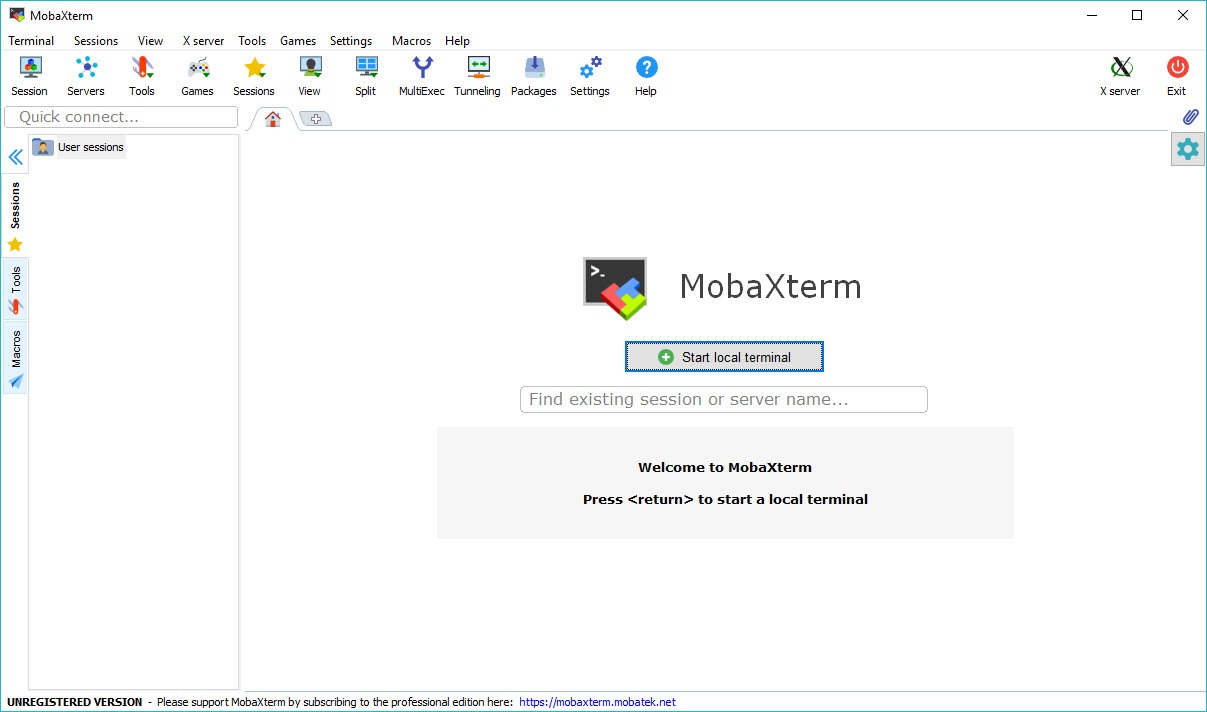The image size is (1207, 712).
Task: Open the gear settings icon at right
Action: [x=1188, y=149]
